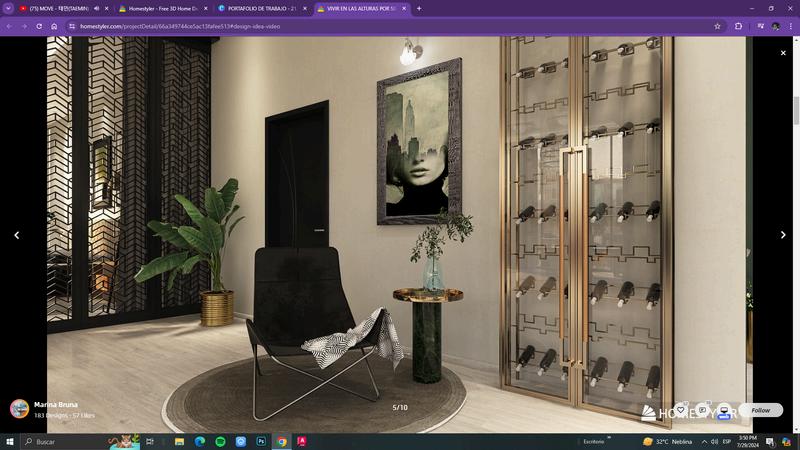The width and height of the screenshot is (800, 450).
Task: Open Photoshop from the taskbar
Action: click(x=261, y=442)
